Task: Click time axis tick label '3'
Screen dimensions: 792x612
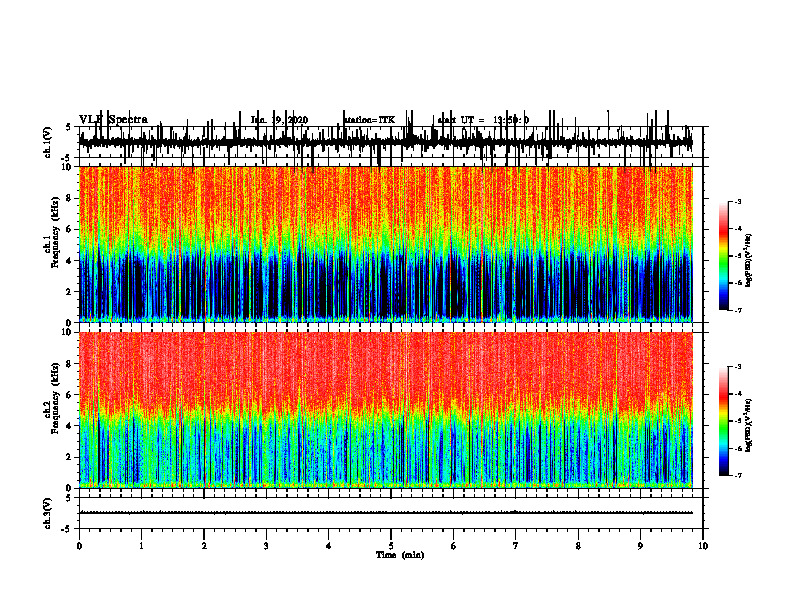Action: click(266, 546)
